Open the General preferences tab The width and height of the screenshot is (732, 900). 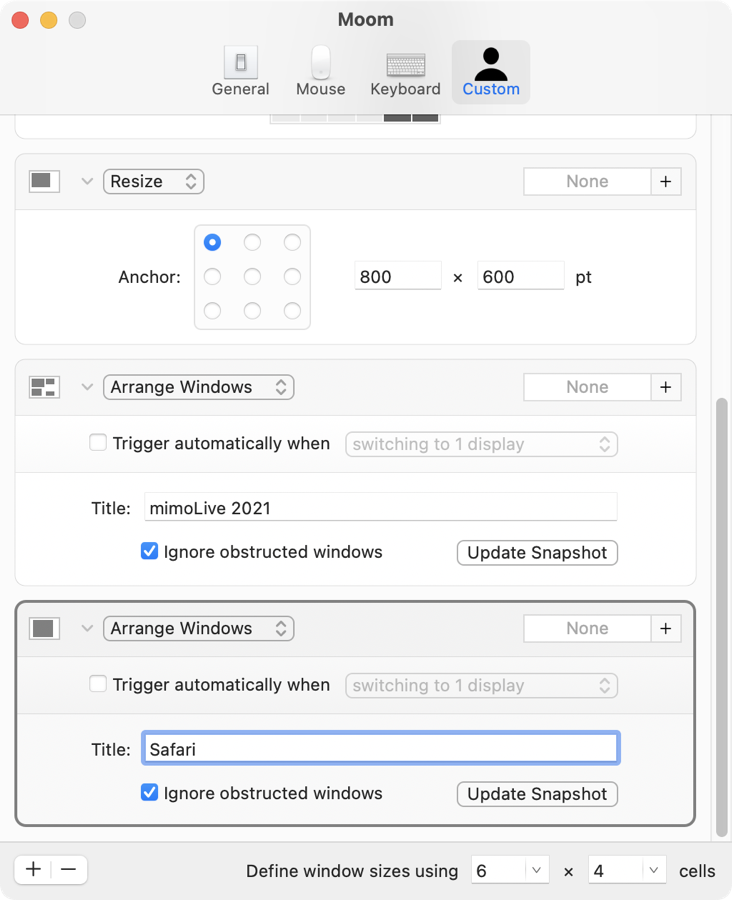click(240, 73)
